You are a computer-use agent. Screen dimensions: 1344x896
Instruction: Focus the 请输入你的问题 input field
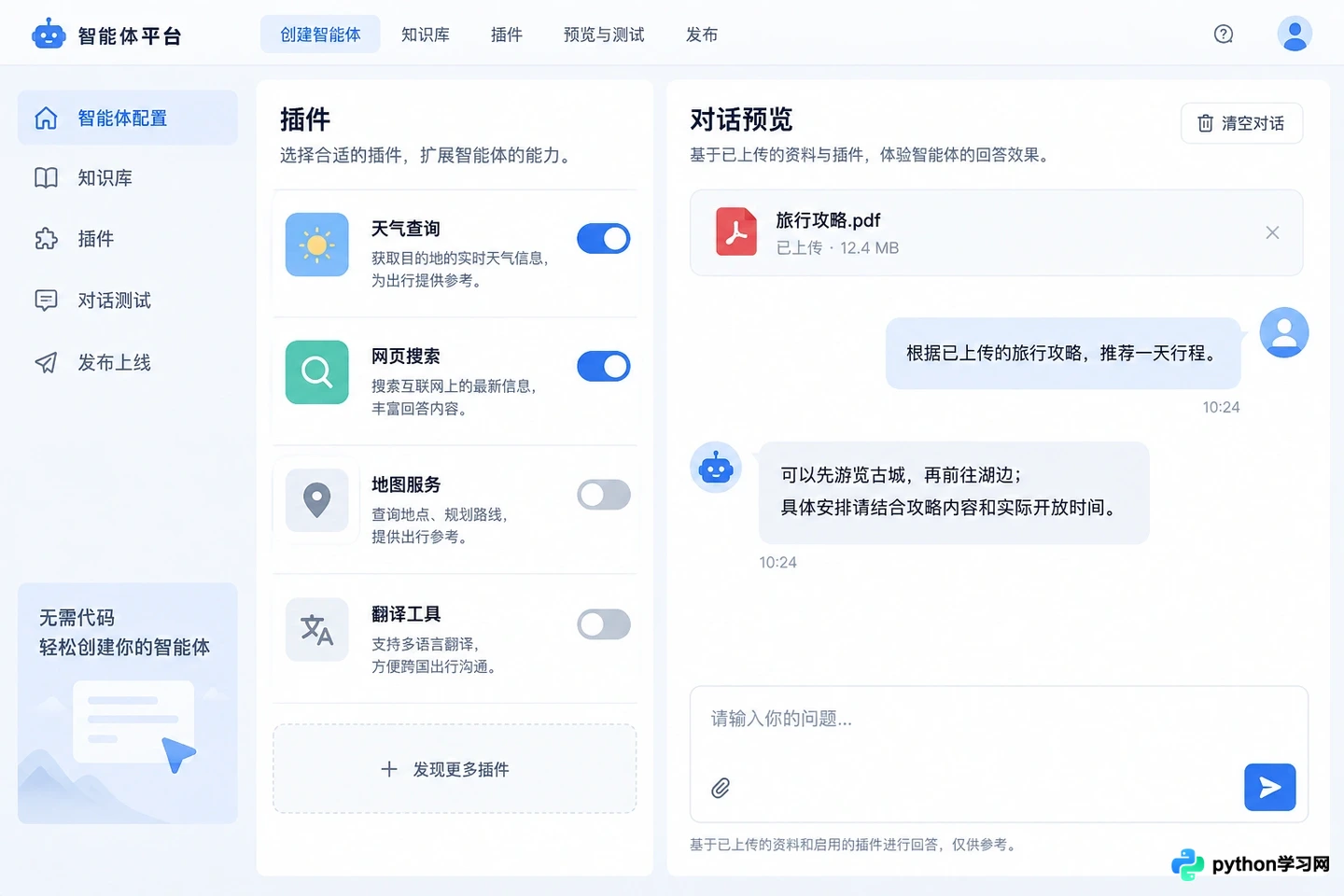tap(999, 754)
